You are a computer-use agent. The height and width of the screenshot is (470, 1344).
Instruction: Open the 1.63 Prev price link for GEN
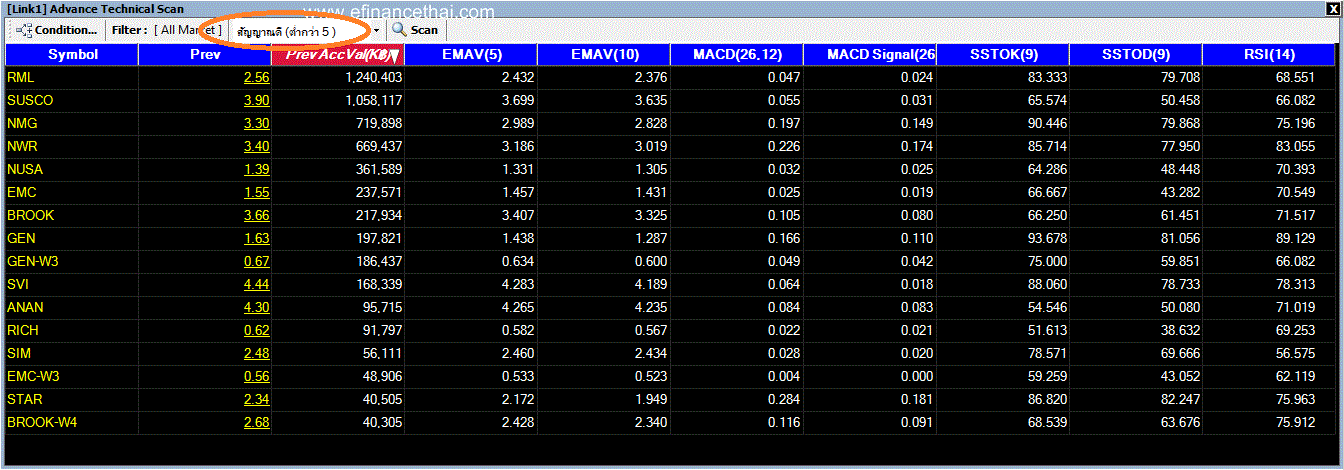pos(256,238)
